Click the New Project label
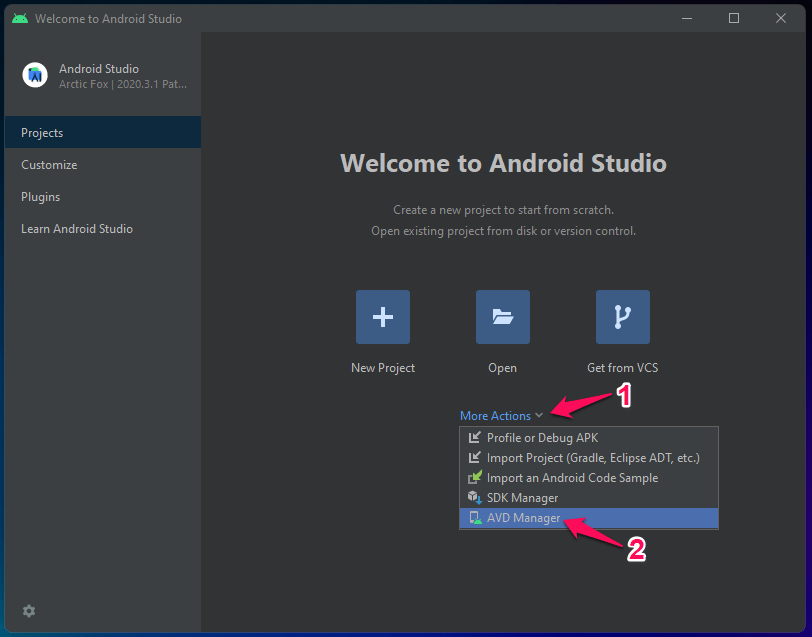Image resolution: width=812 pixels, height=637 pixels. (383, 368)
